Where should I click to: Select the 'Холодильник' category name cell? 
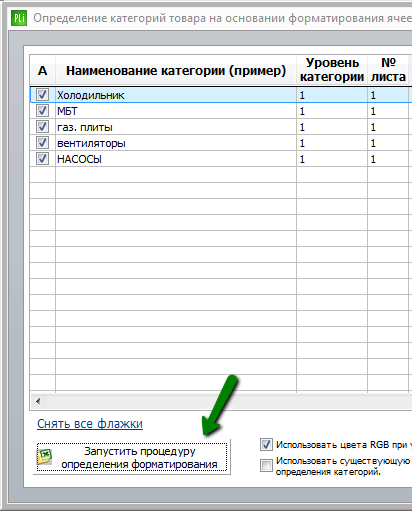[176, 95]
